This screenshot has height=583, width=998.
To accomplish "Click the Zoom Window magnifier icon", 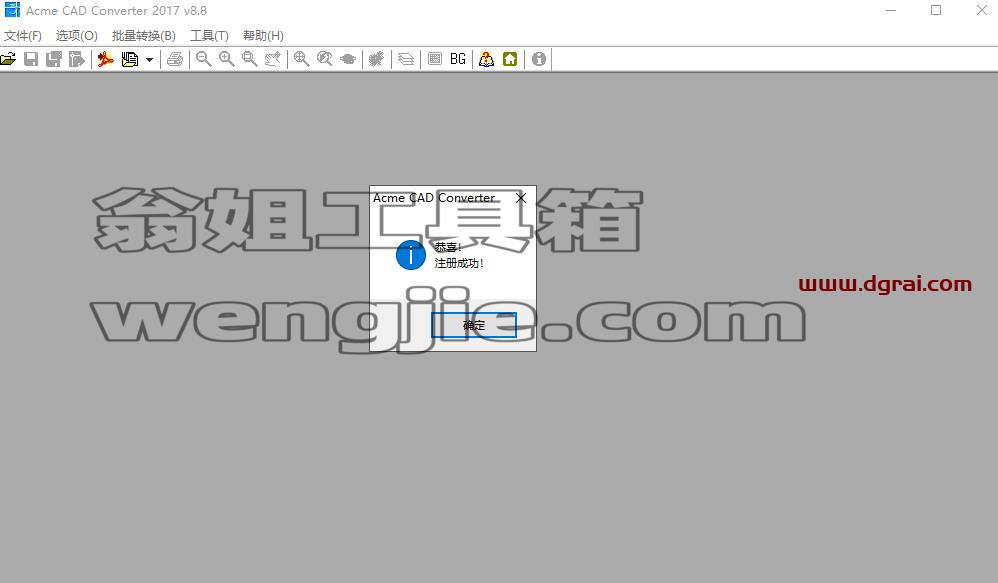I will (250, 59).
